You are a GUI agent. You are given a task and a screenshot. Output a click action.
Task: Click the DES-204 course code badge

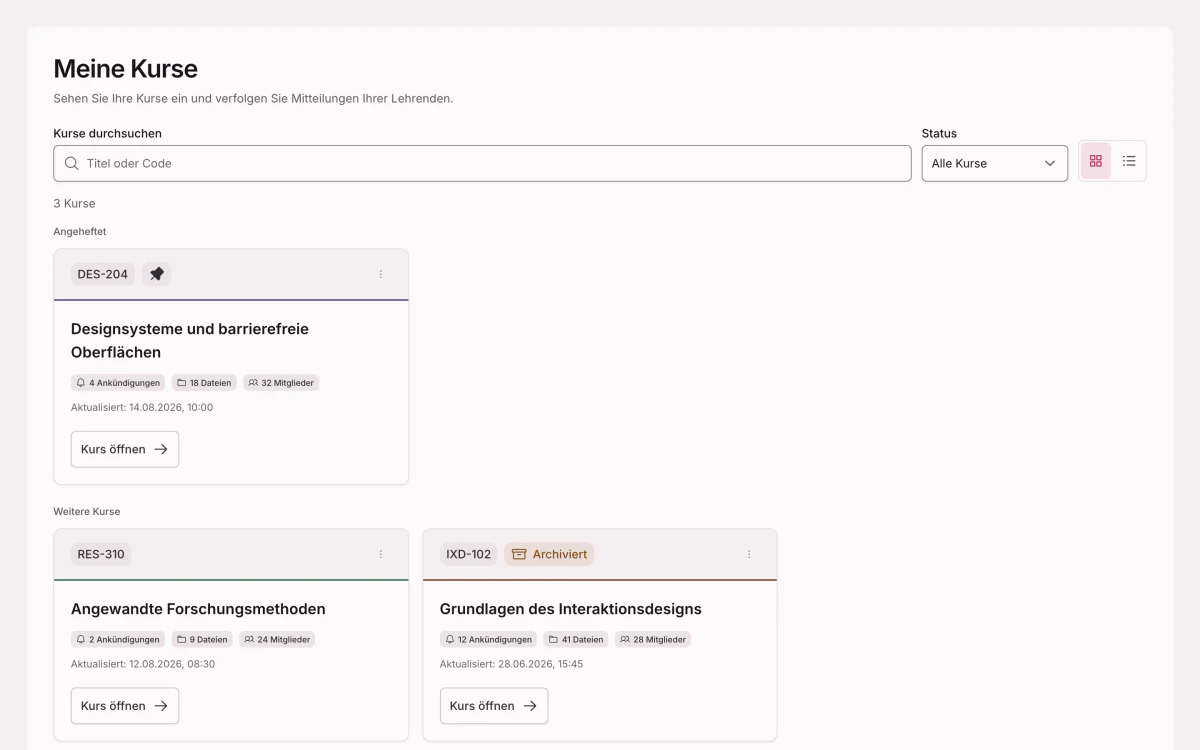coord(103,274)
